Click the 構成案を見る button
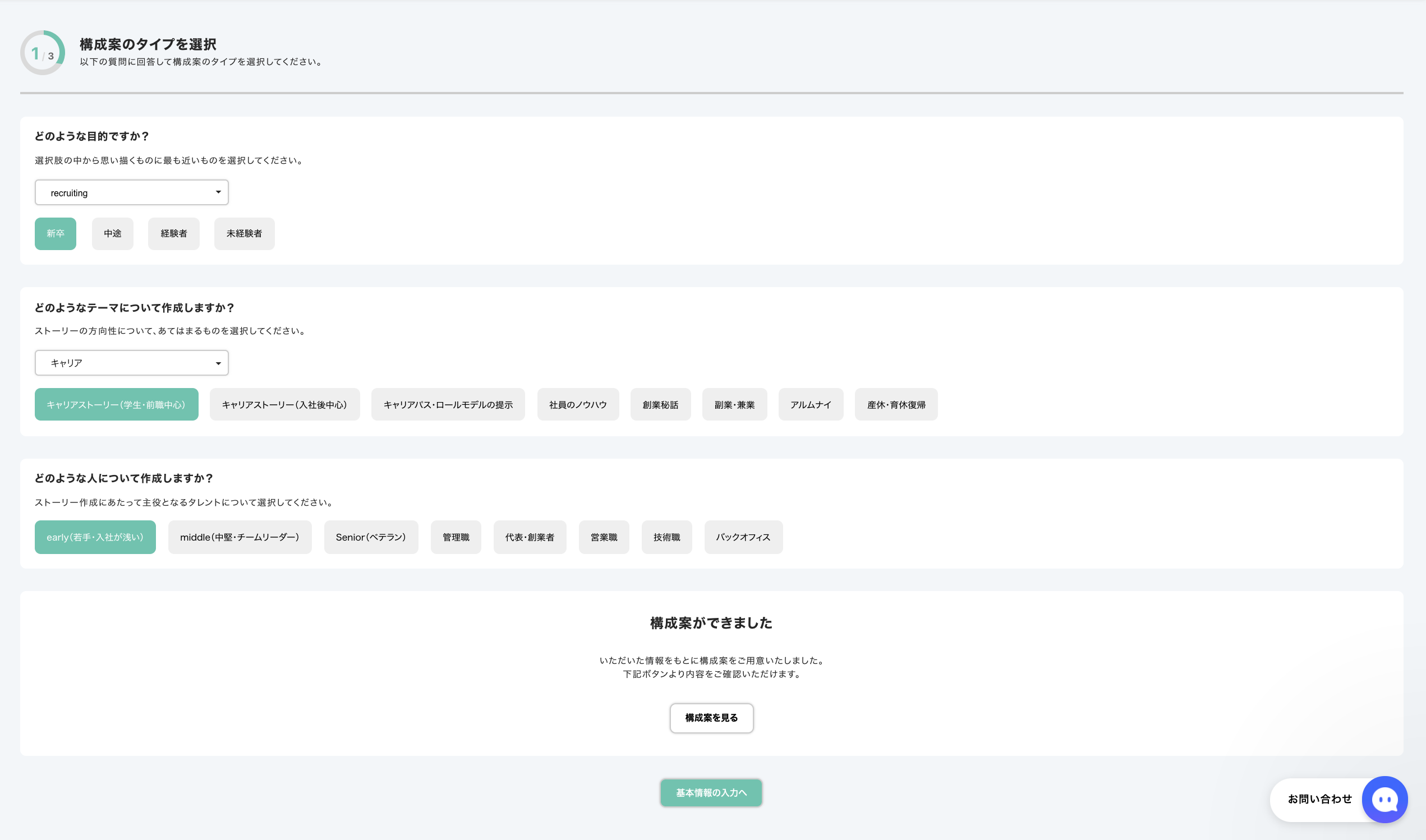 click(x=711, y=718)
